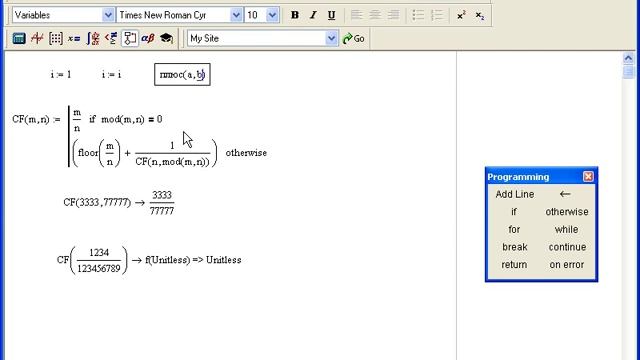Click the i := i expression
The height and width of the screenshot is (360, 640).
pos(111,75)
